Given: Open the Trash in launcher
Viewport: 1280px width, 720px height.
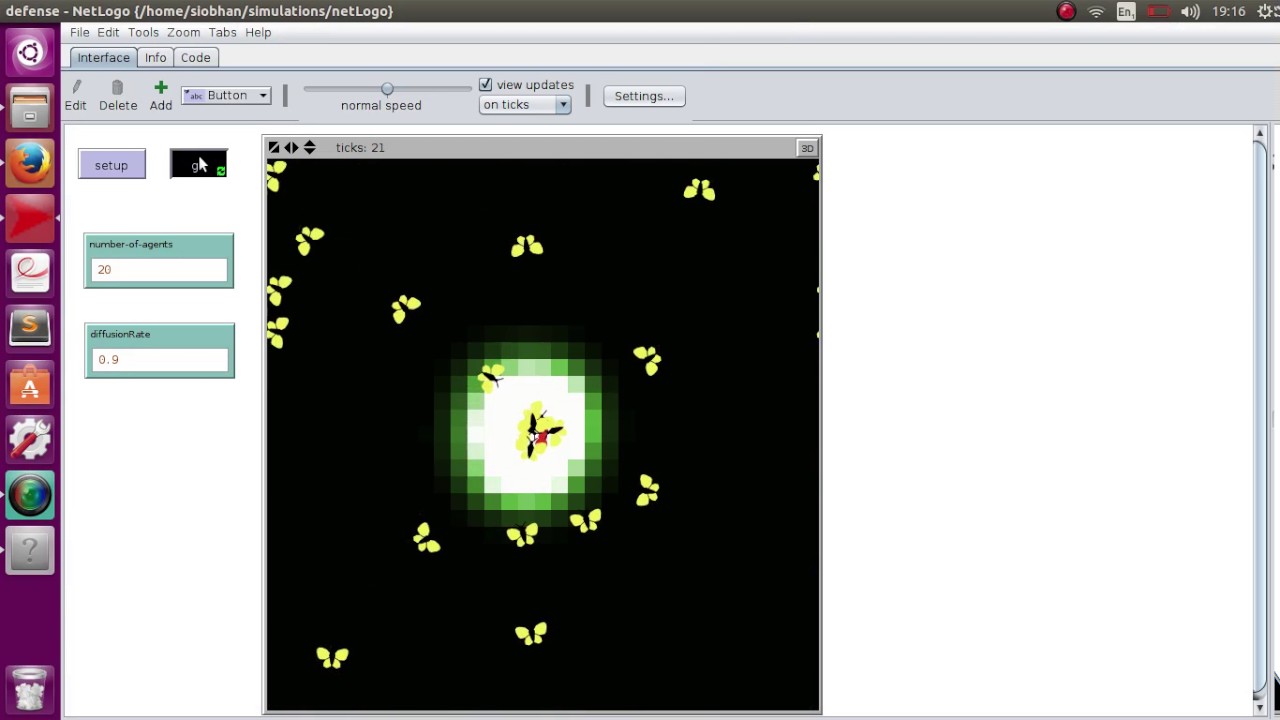Looking at the screenshot, I should coord(30,689).
